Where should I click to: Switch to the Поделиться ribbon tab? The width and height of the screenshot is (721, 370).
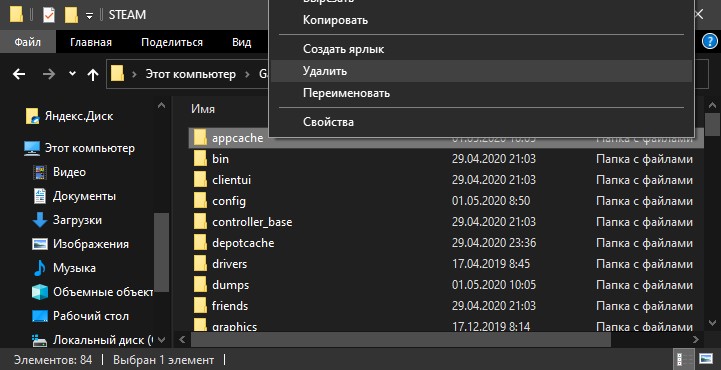click(172, 42)
